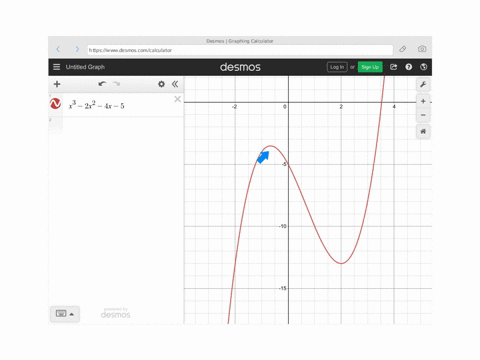The image size is (480, 360).
Task: Open the hamburger menu beside Untitled Graph
Action: (57, 67)
